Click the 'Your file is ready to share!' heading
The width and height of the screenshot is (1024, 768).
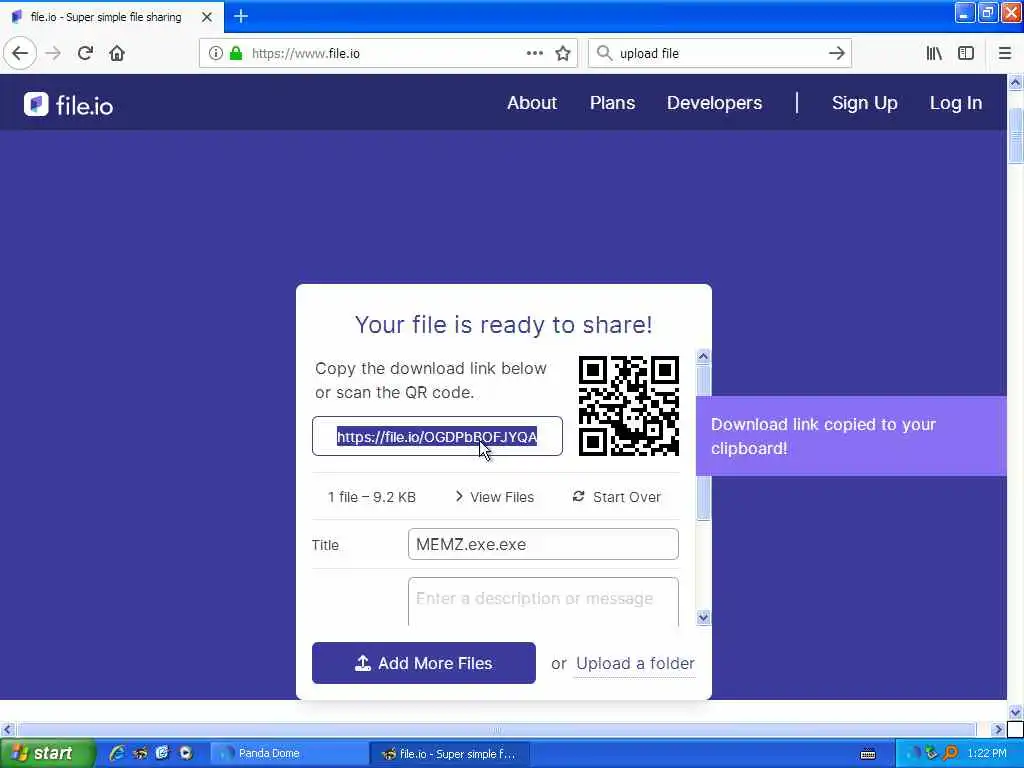504,325
